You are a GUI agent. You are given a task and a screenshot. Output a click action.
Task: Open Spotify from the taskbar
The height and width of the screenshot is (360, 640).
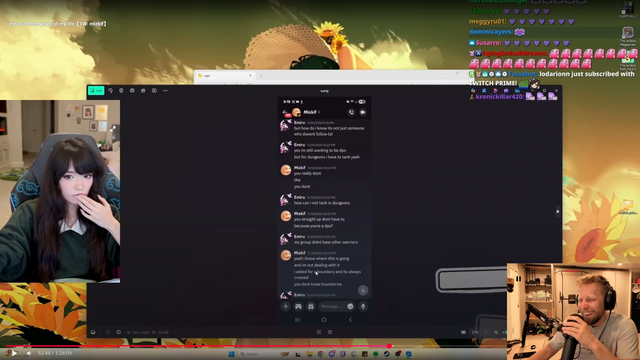376,354
